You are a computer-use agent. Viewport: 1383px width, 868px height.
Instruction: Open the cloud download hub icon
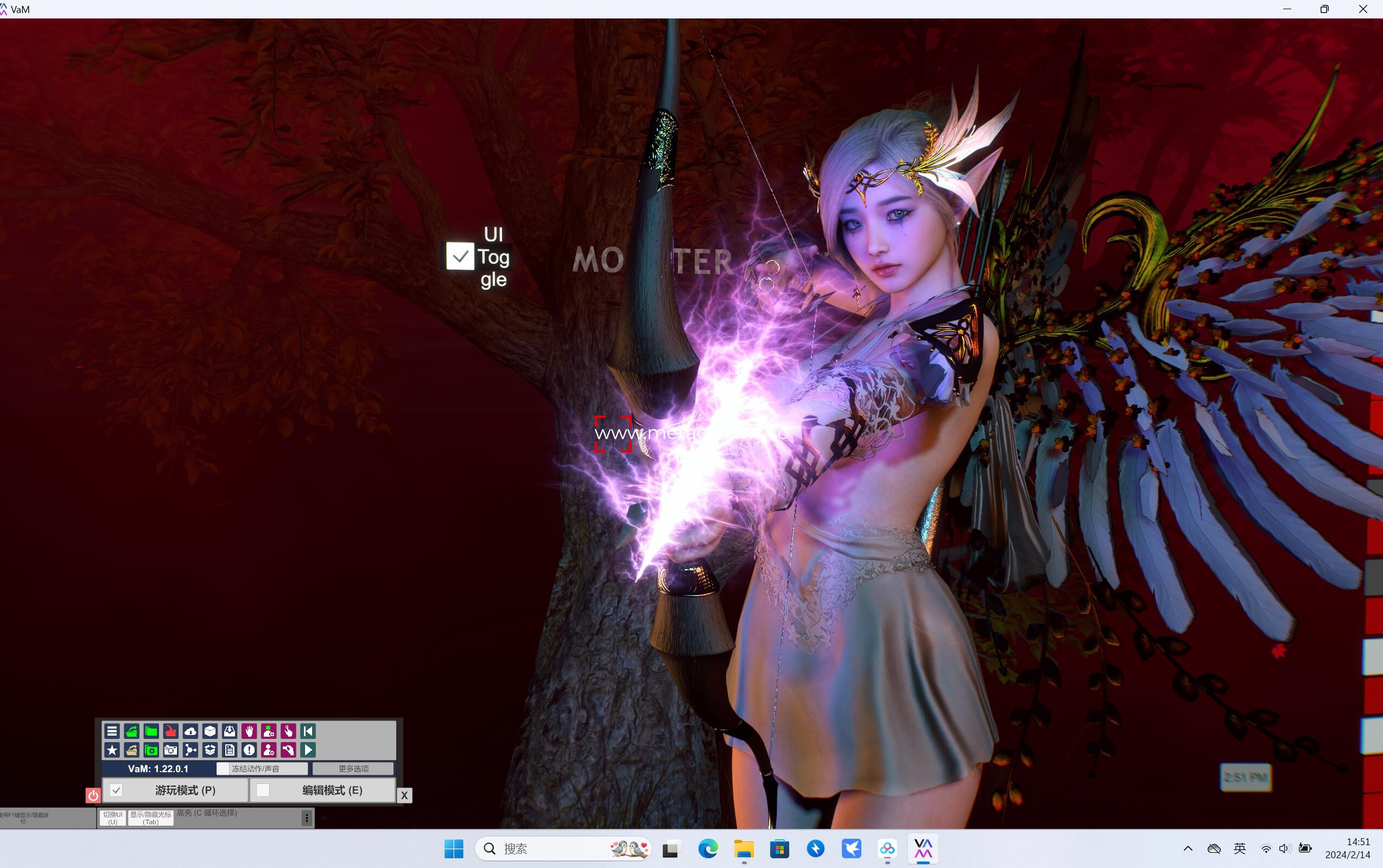coord(190,731)
